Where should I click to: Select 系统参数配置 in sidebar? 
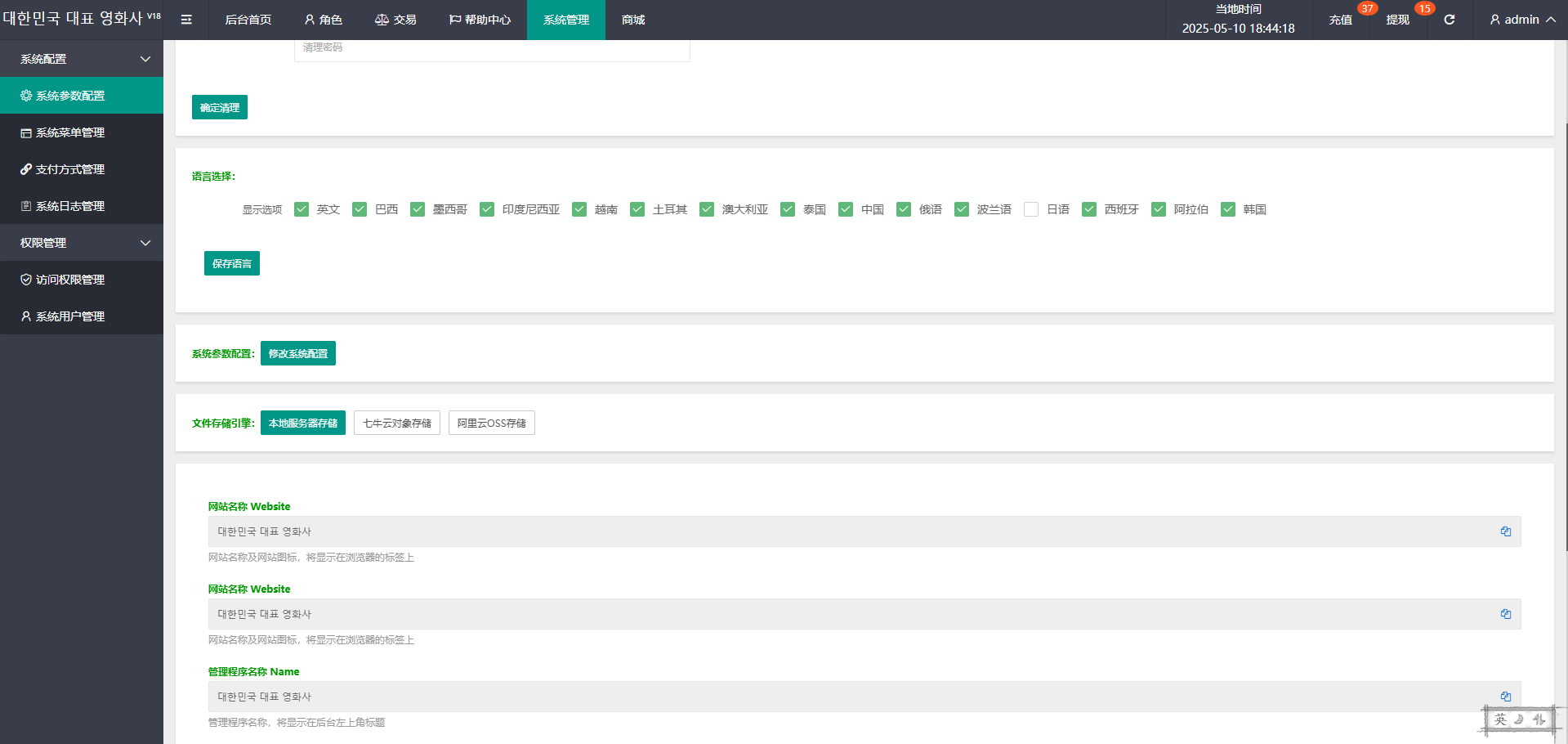click(82, 96)
